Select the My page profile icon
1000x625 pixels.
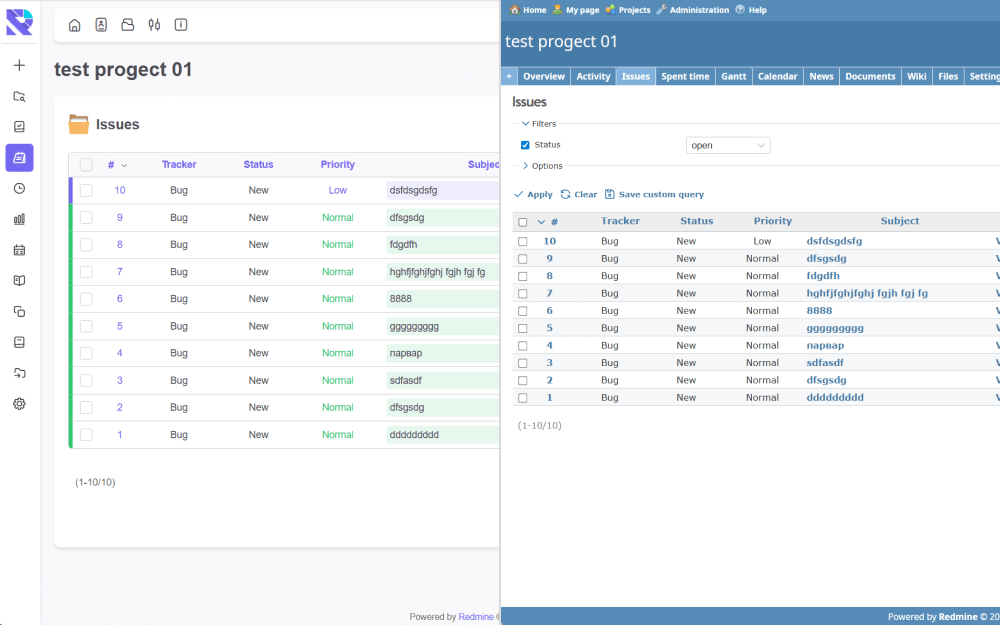click(x=101, y=24)
